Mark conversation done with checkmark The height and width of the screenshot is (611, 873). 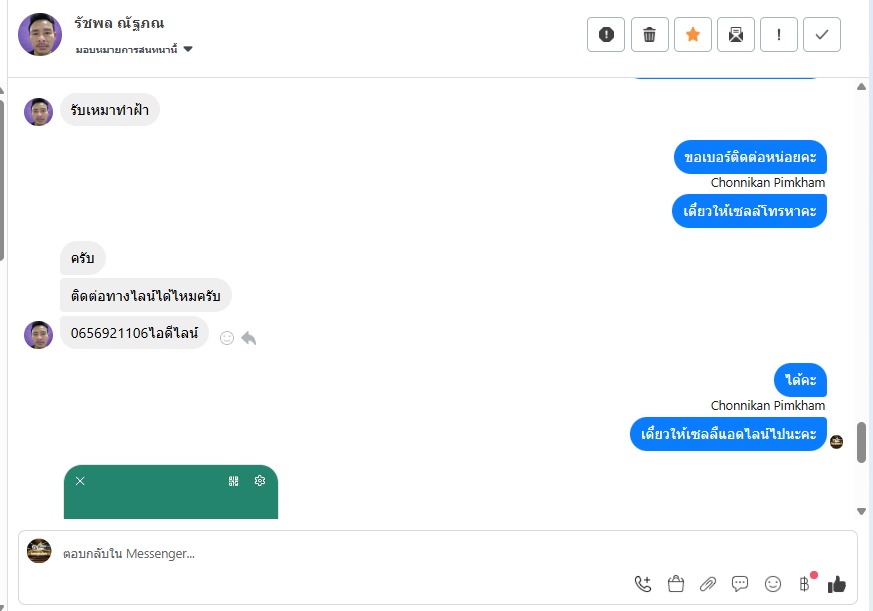822,35
